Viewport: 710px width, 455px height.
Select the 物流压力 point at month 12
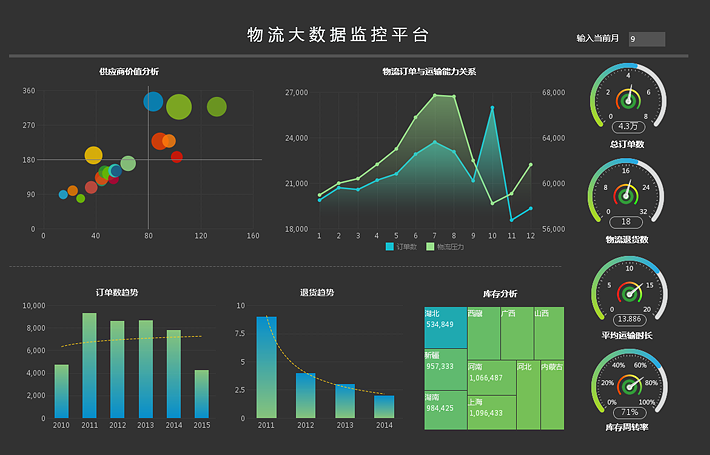pos(531,165)
